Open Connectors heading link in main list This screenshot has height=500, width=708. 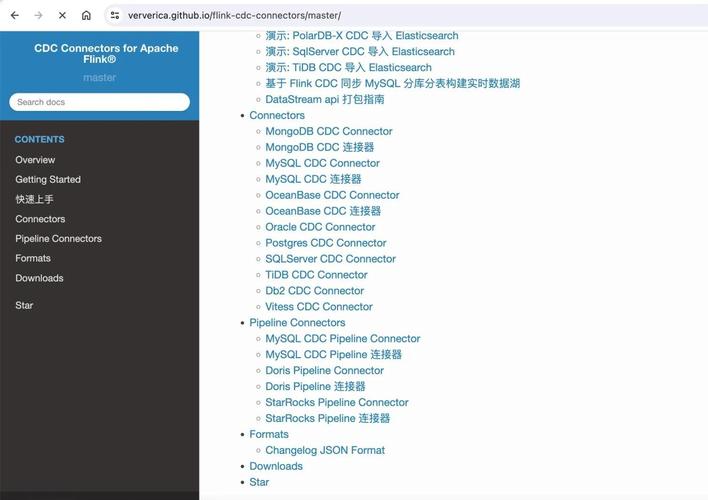tap(277, 115)
